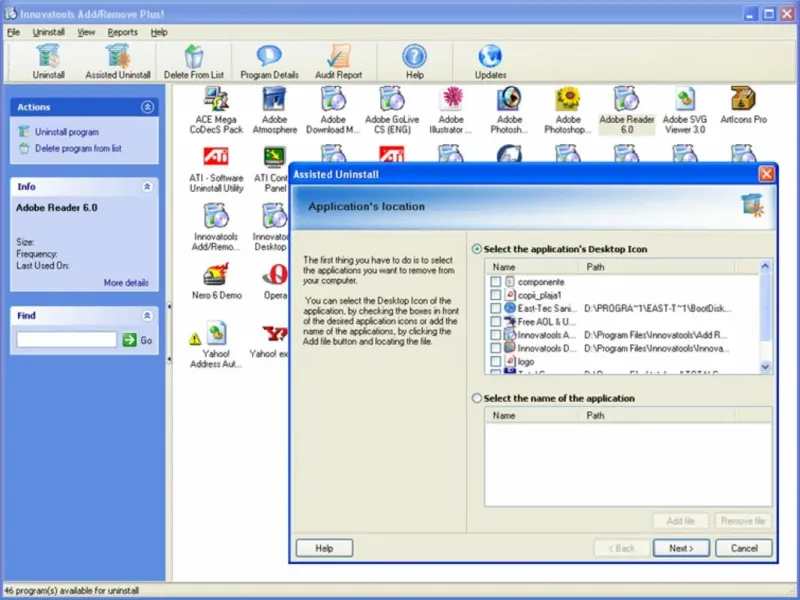Click Path column header in desktop icon list
This screenshot has height=600, width=800.
click(657, 267)
